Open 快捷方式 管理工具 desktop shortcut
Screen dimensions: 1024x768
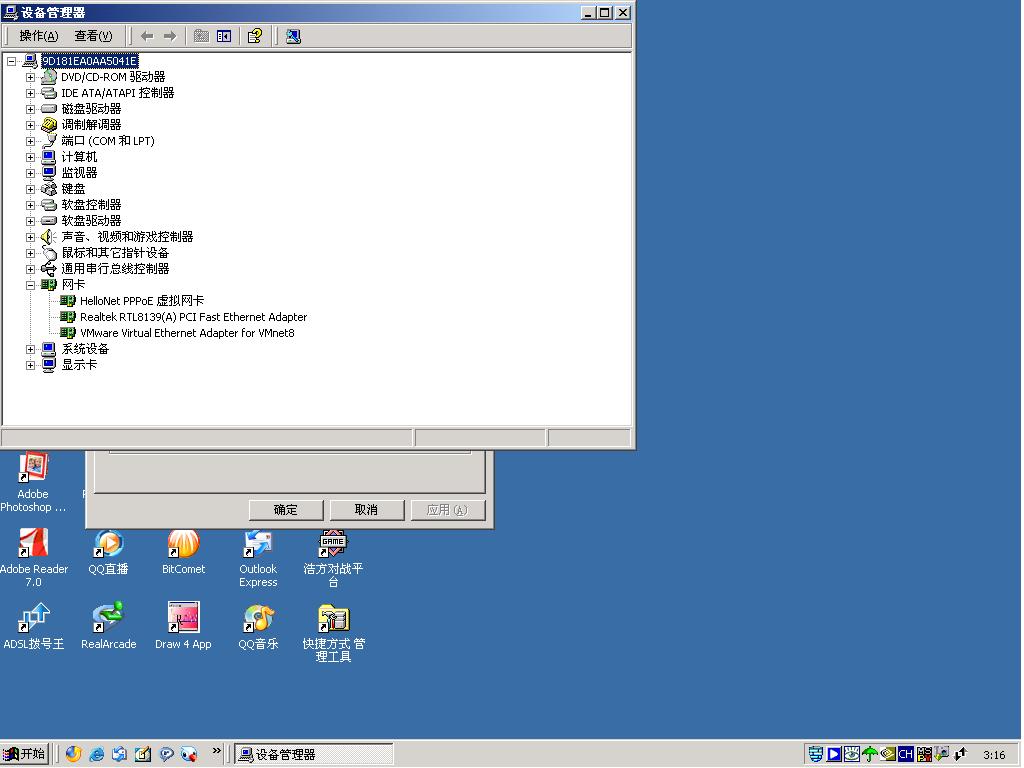333,633
